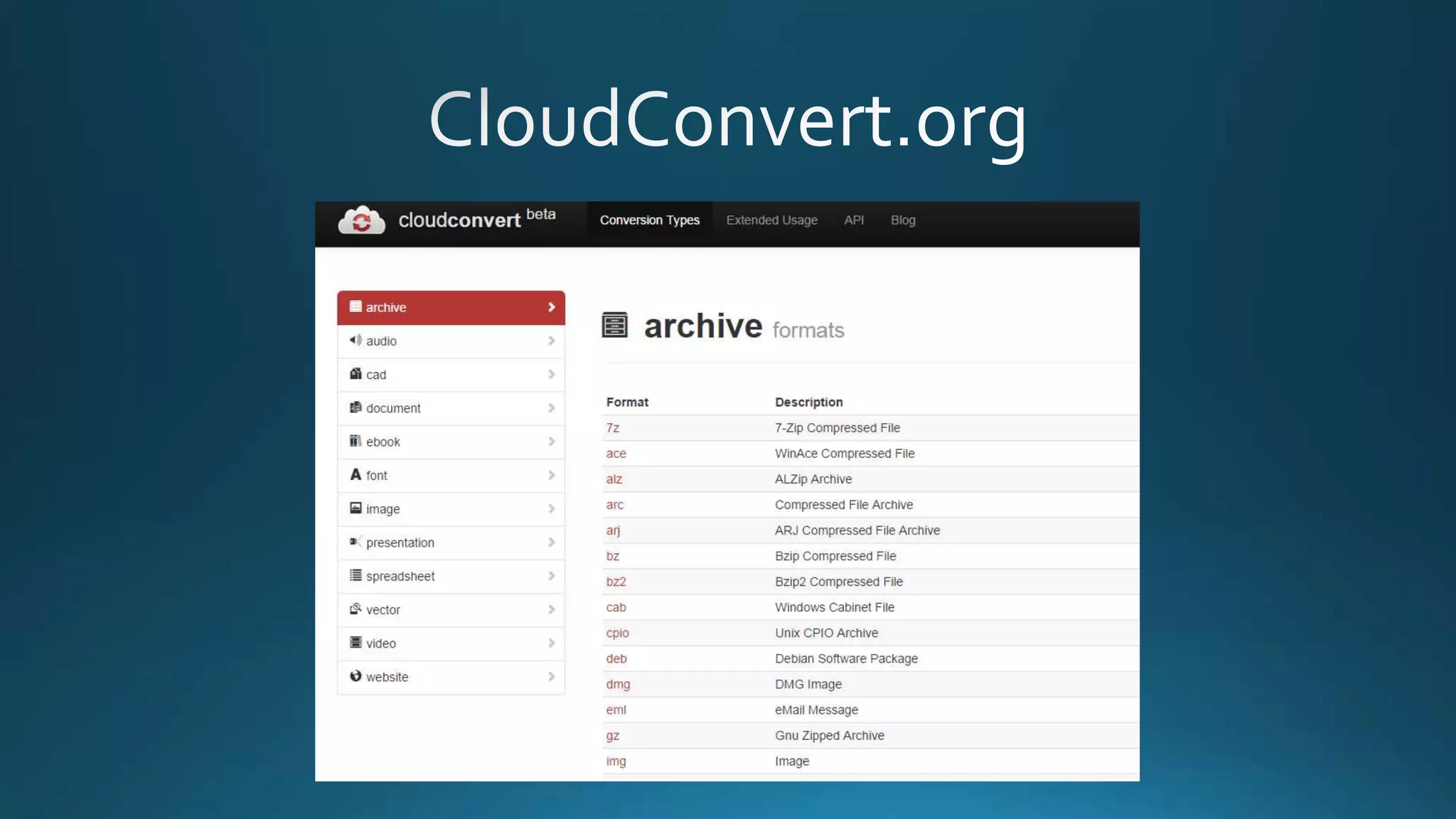Viewport: 1456px width, 819px height.
Task: Open the deb format link
Action: tap(616, 658)
